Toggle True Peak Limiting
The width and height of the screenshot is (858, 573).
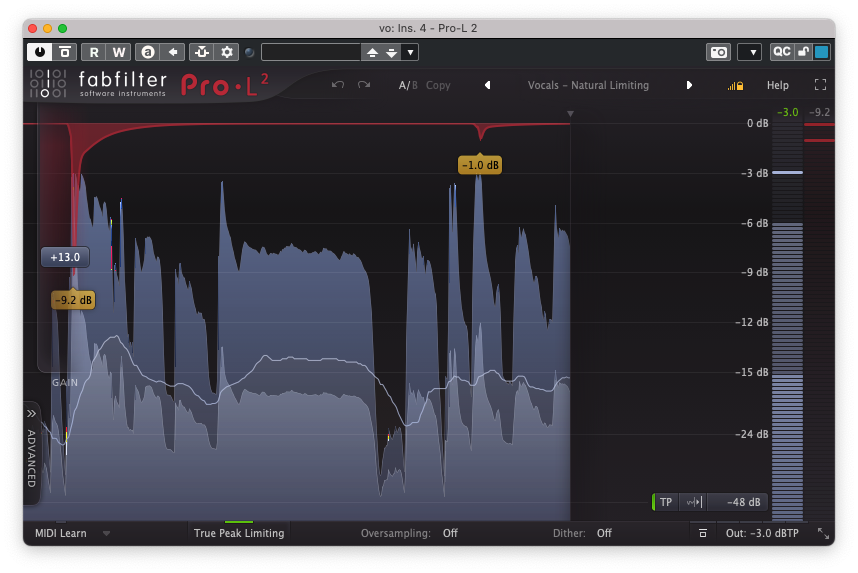(239, 534)
